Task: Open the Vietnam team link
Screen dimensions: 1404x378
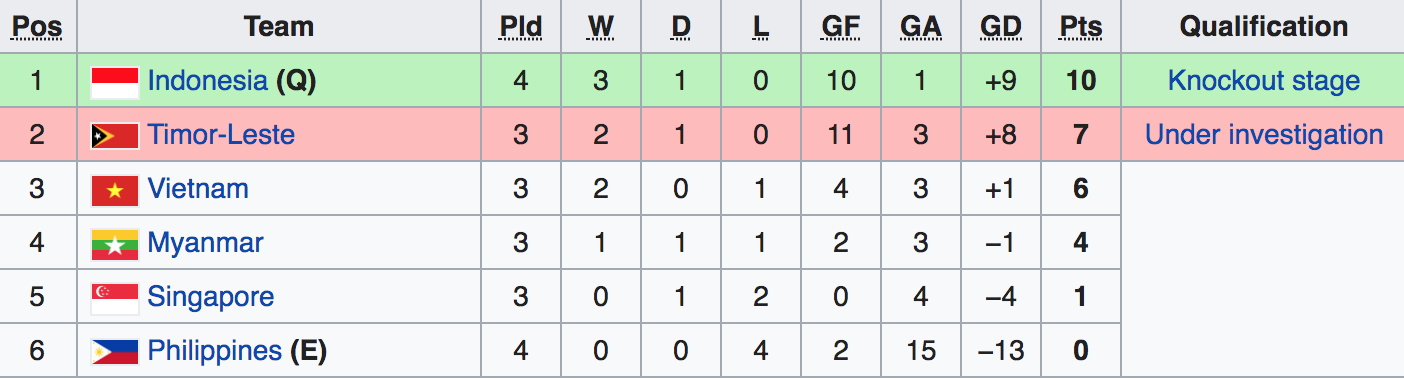Action: pos(198,189)
